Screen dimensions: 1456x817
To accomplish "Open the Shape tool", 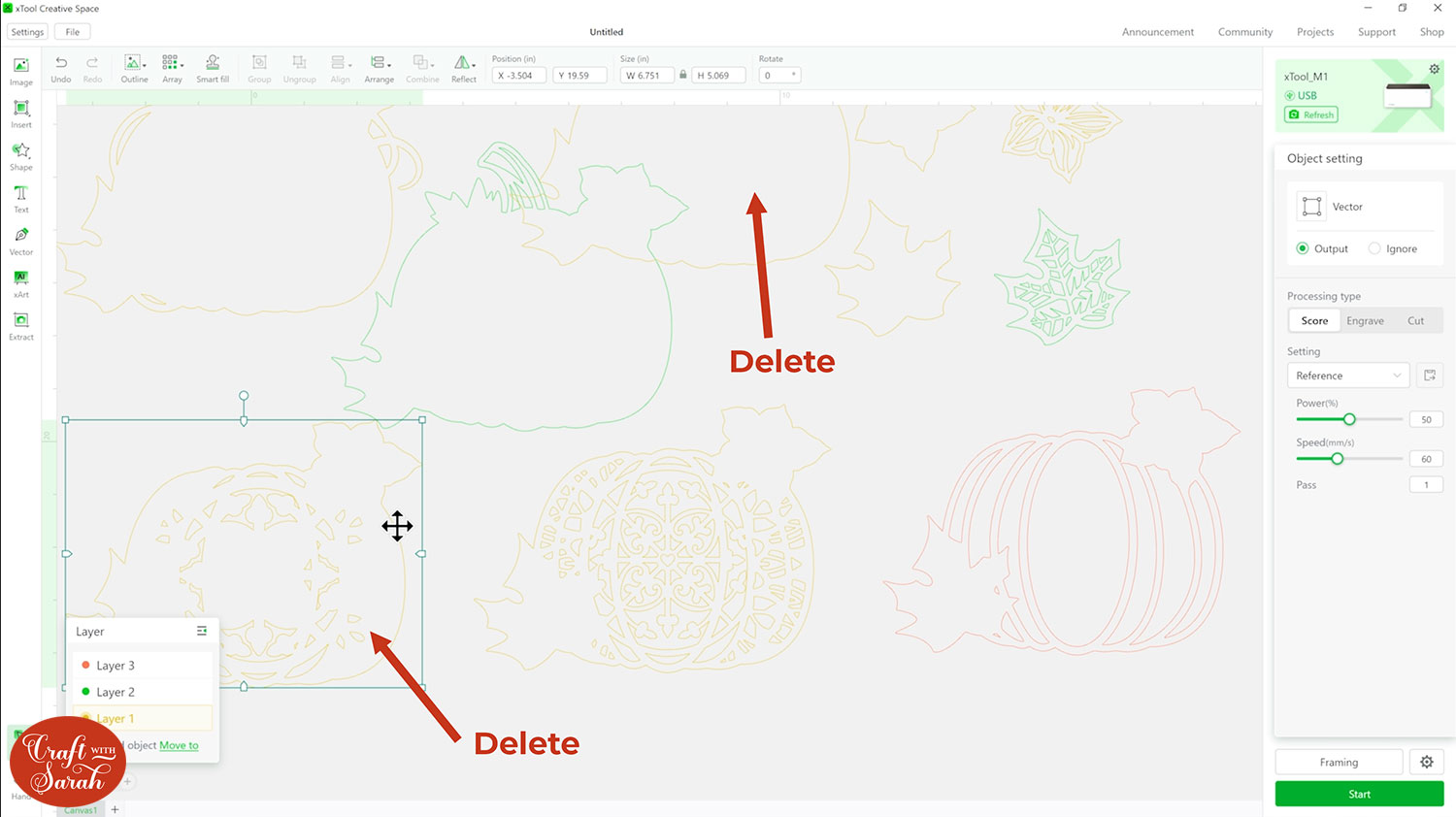I will (21, 156).
